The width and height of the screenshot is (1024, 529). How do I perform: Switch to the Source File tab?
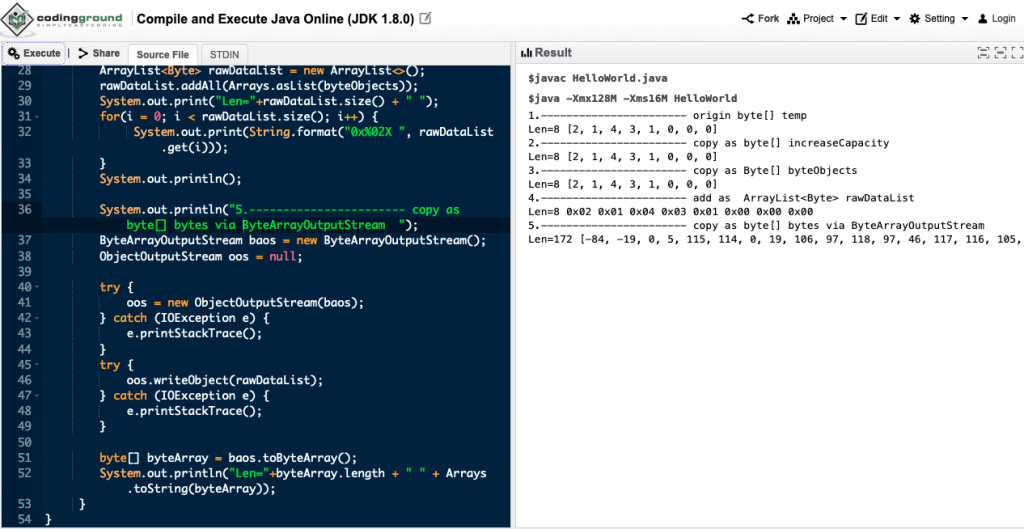pyautogui.click(x=163, y=55)
